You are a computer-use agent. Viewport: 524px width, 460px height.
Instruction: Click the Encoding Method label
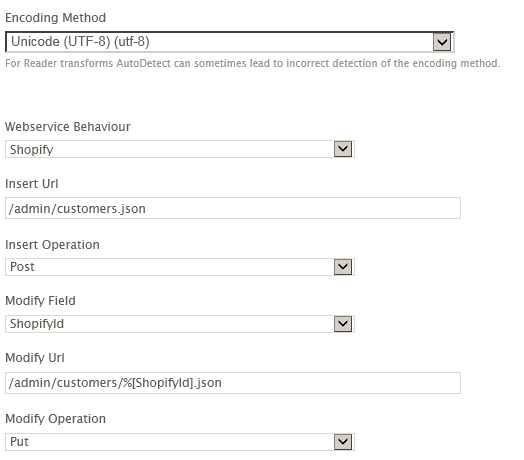(55, 18)
